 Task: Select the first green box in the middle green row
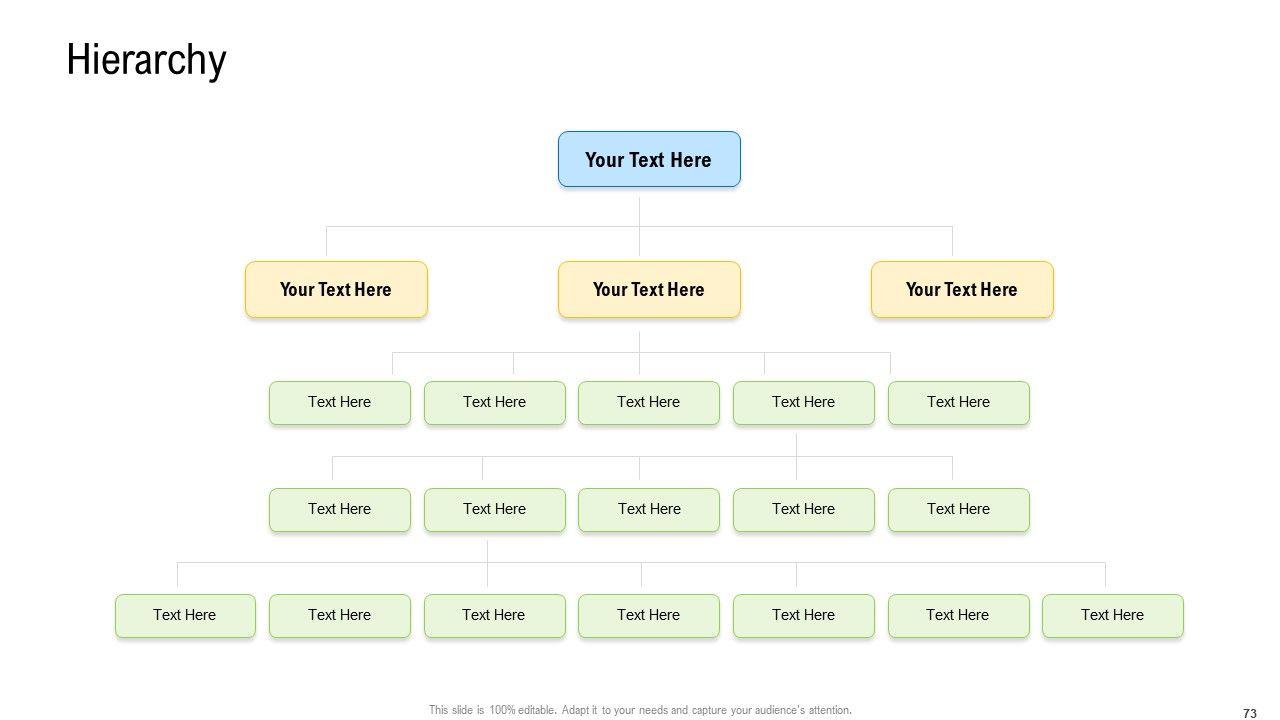(x=340, y=510)
